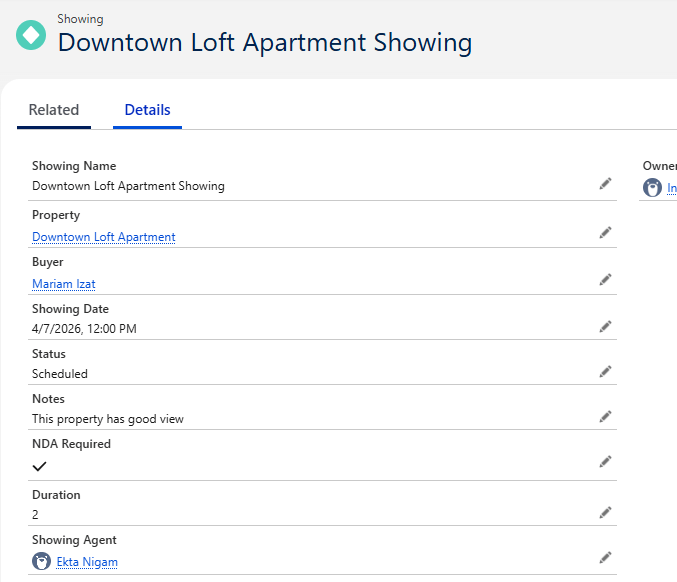
Task: Open the Owner name link
Action: click(671, 188)
